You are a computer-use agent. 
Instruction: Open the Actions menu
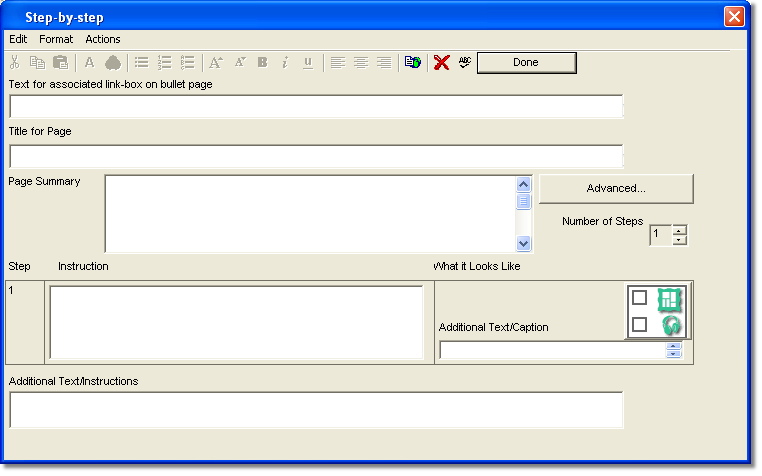[103, 39]
